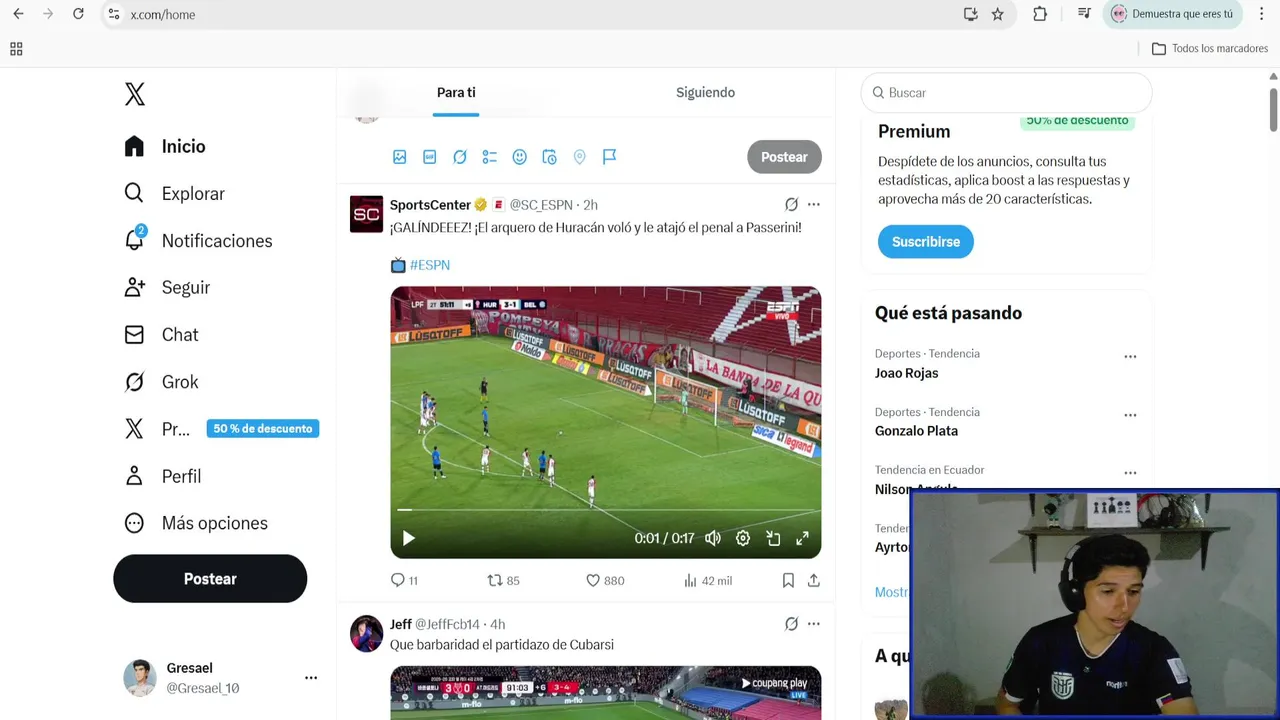
Task: Open browser media control icon
Action: coord(1084,14)
